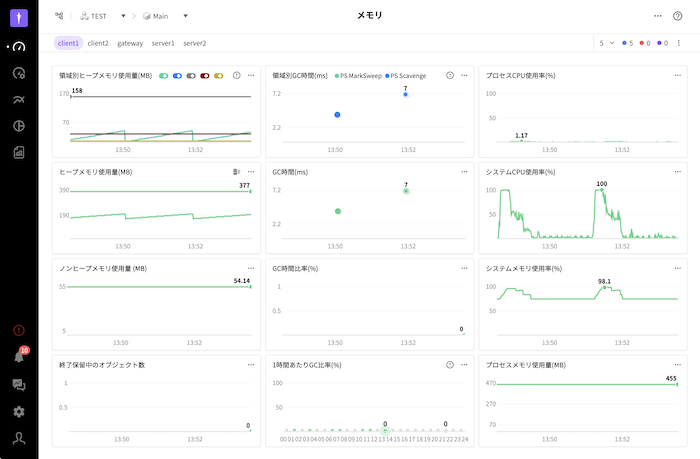Open the dashboard gauge icon in sidebar
This screenshot has height=459, width=700.
pos(18,46)
